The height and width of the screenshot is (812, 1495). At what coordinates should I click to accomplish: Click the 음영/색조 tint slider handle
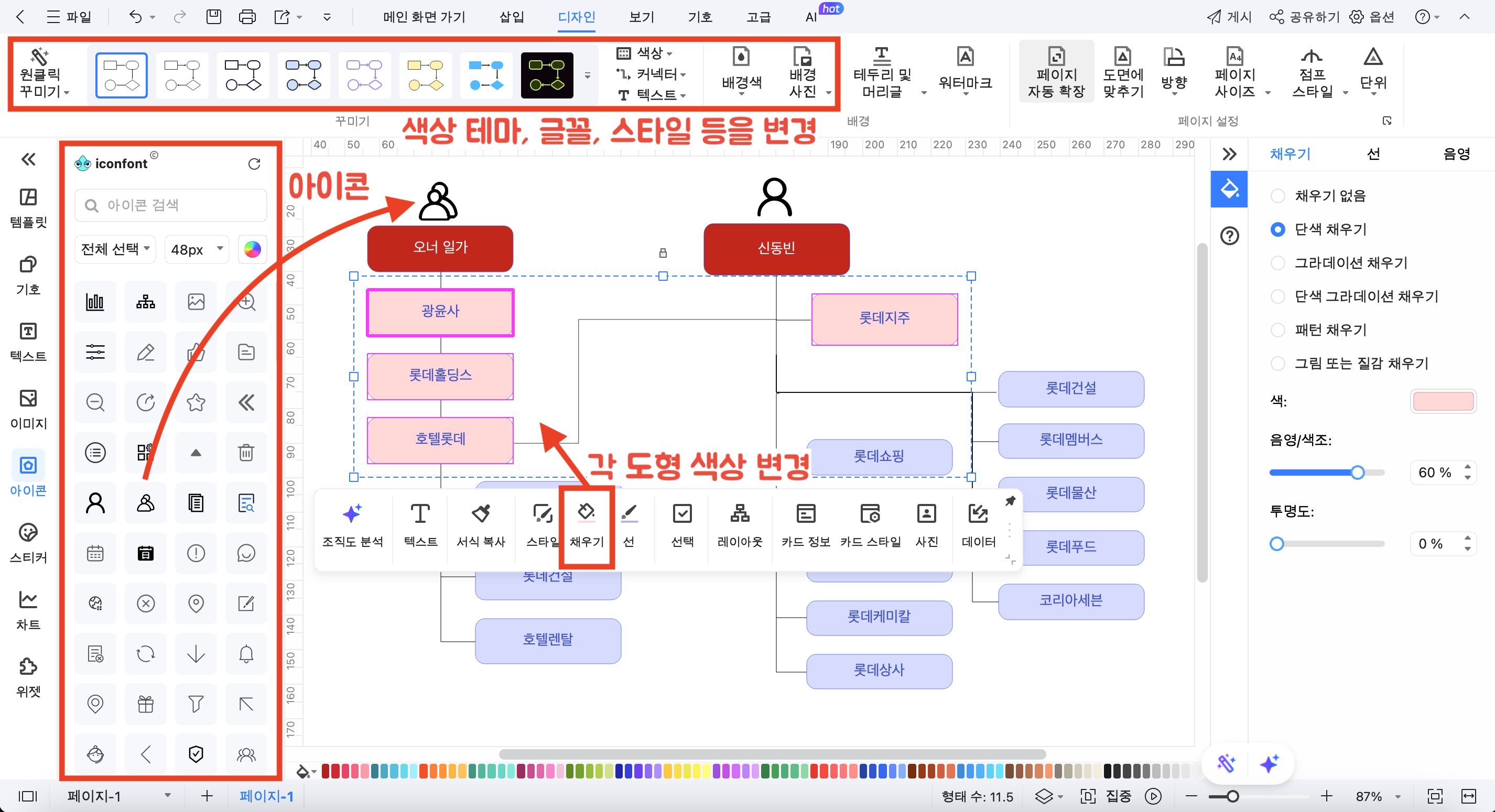(1357, 473)
